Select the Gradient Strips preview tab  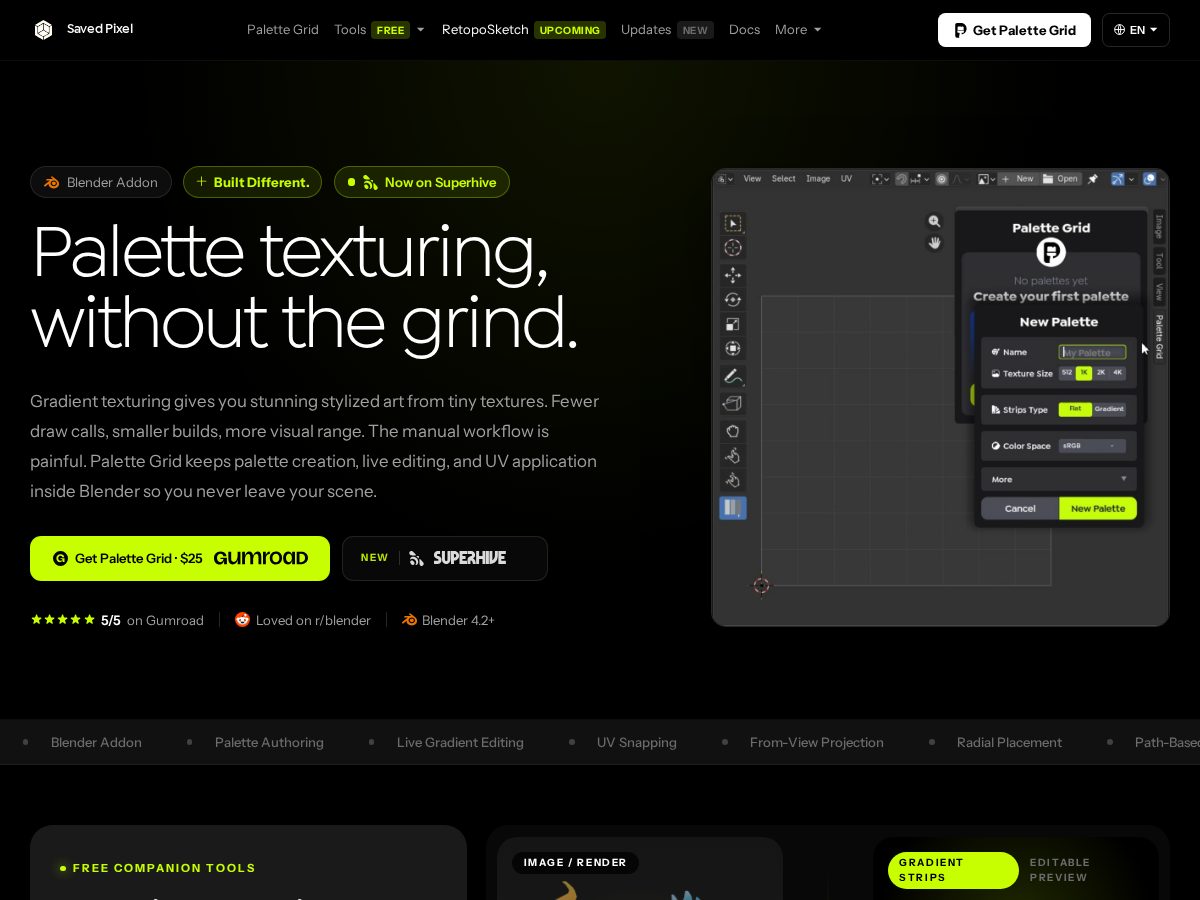click(953, 870)
